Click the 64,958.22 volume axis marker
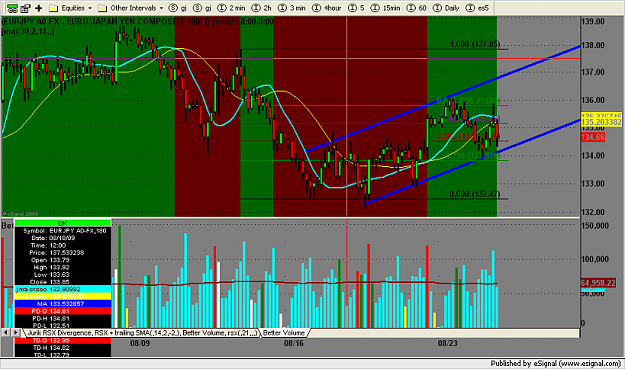 pos(598,283)
